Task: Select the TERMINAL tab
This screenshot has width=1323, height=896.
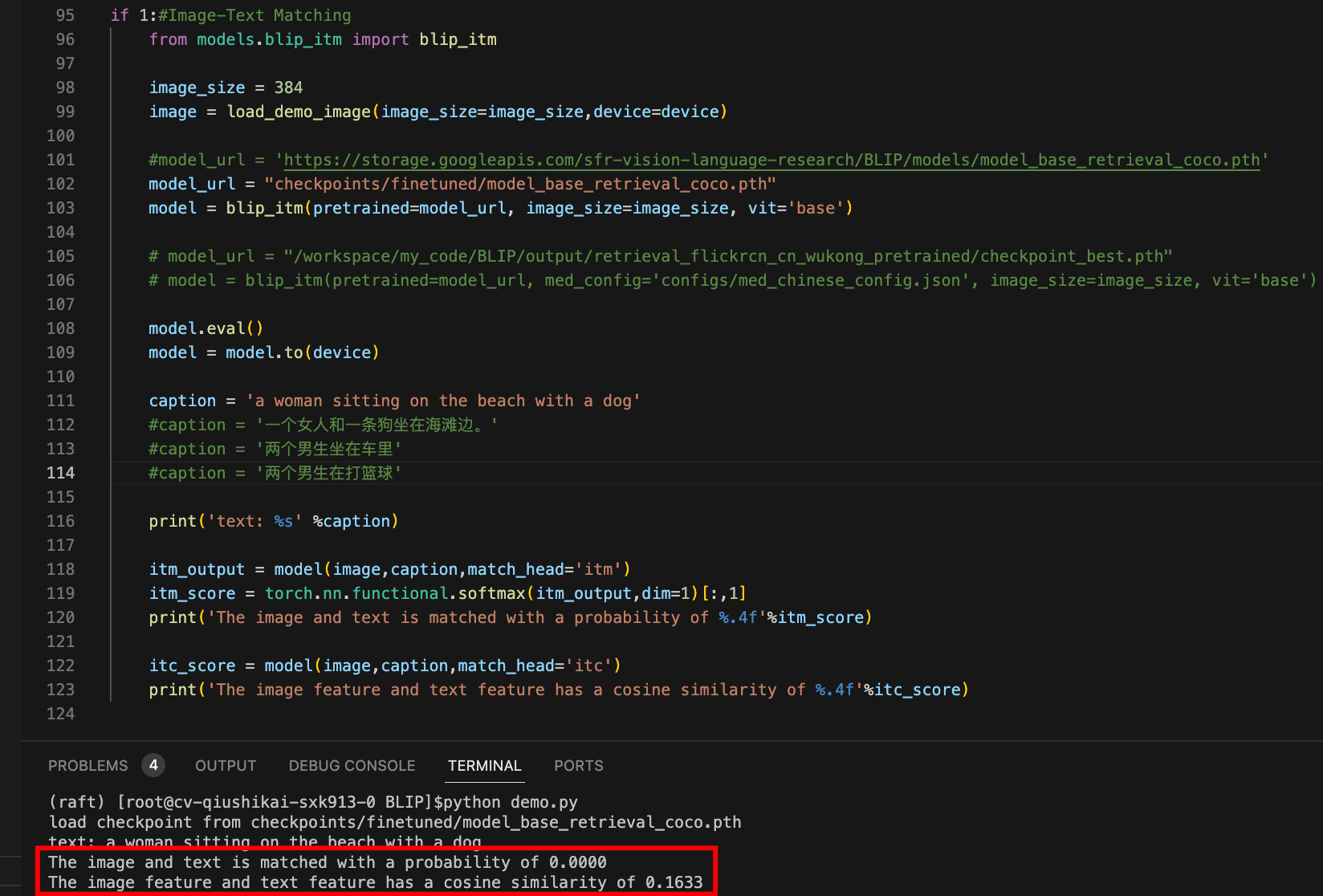Action: [x=483, y=765]
